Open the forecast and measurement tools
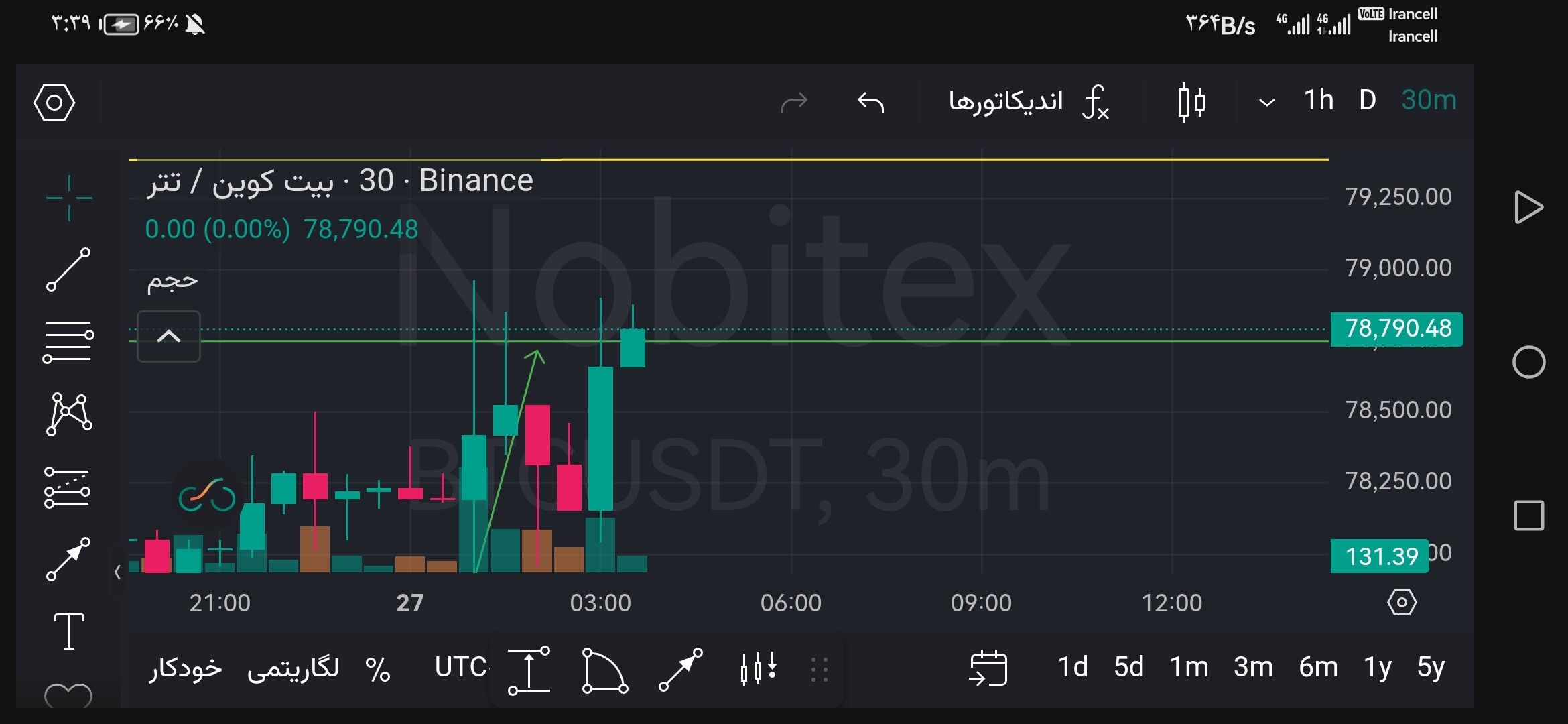Image resolution: width=1568 pixels, height=724 pixels. [67, 487]
